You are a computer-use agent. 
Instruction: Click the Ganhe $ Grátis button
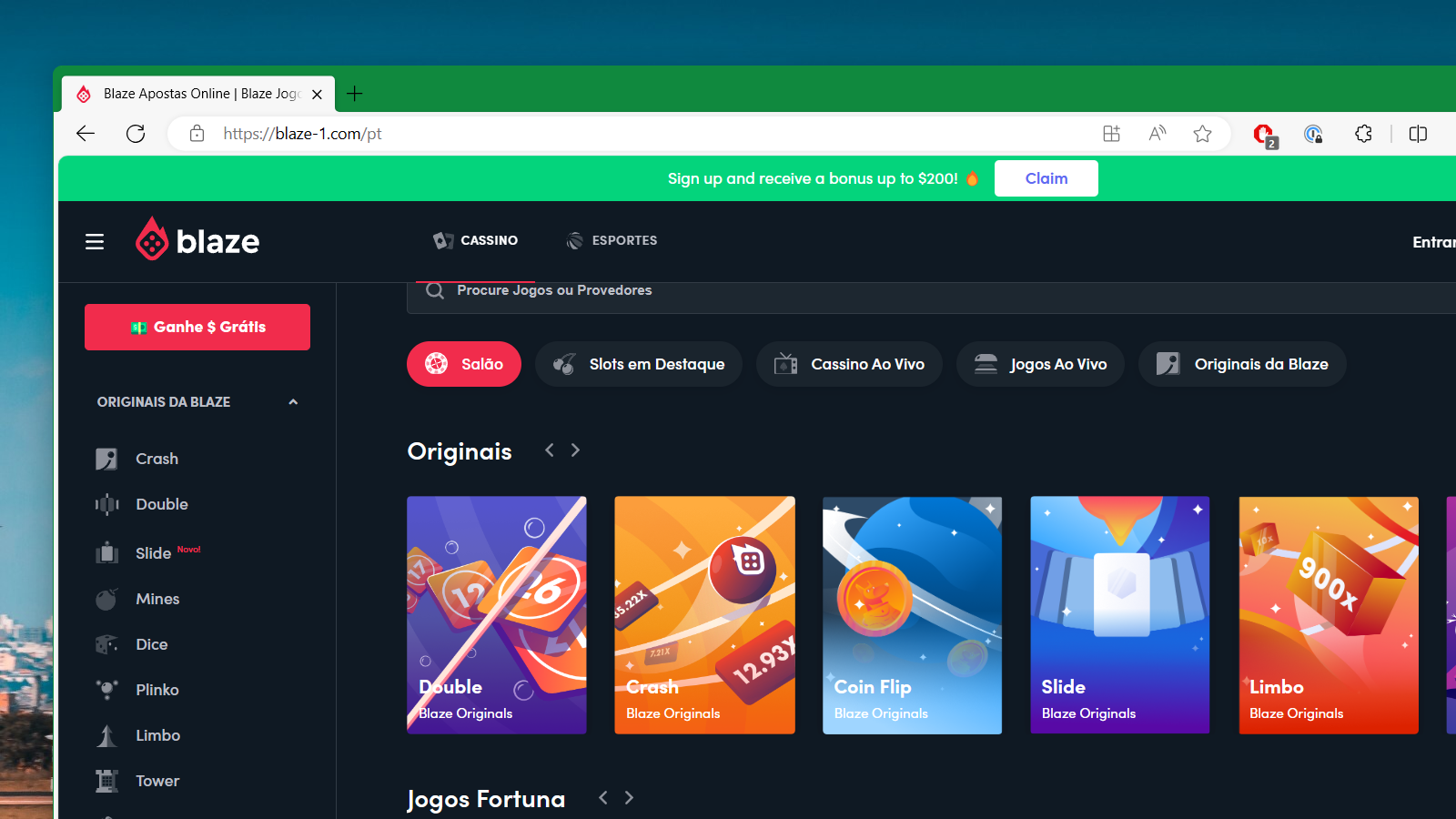[x=197, y=327]
